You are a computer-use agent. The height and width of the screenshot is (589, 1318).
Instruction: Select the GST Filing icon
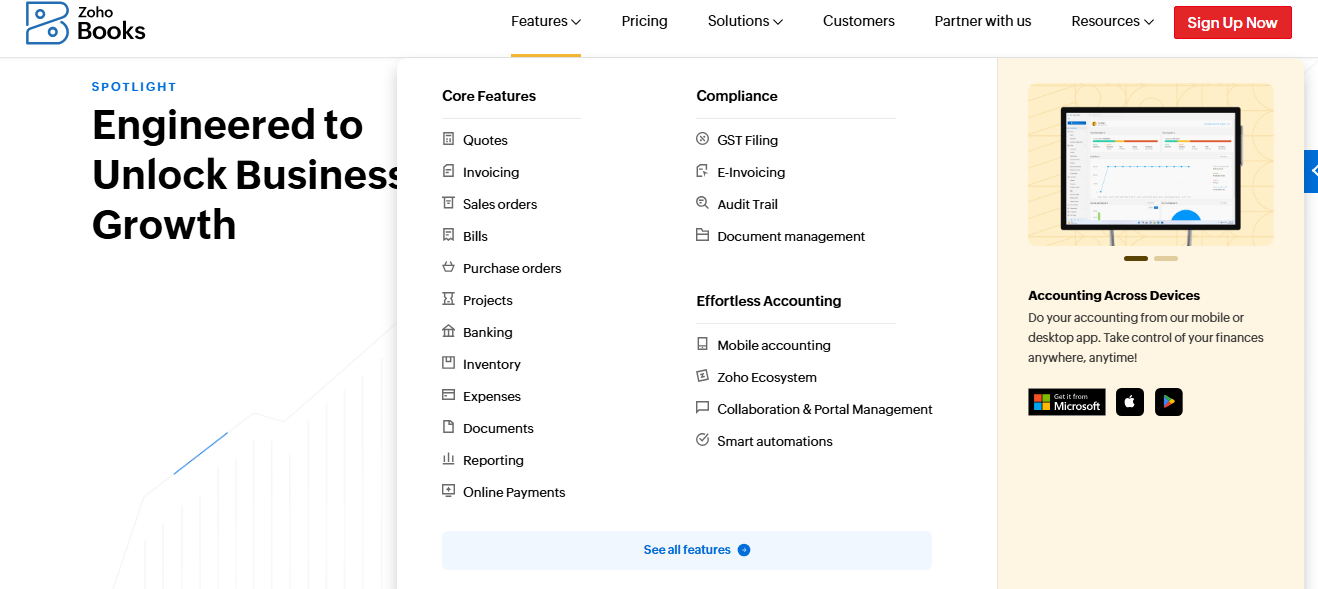point(701,139)
